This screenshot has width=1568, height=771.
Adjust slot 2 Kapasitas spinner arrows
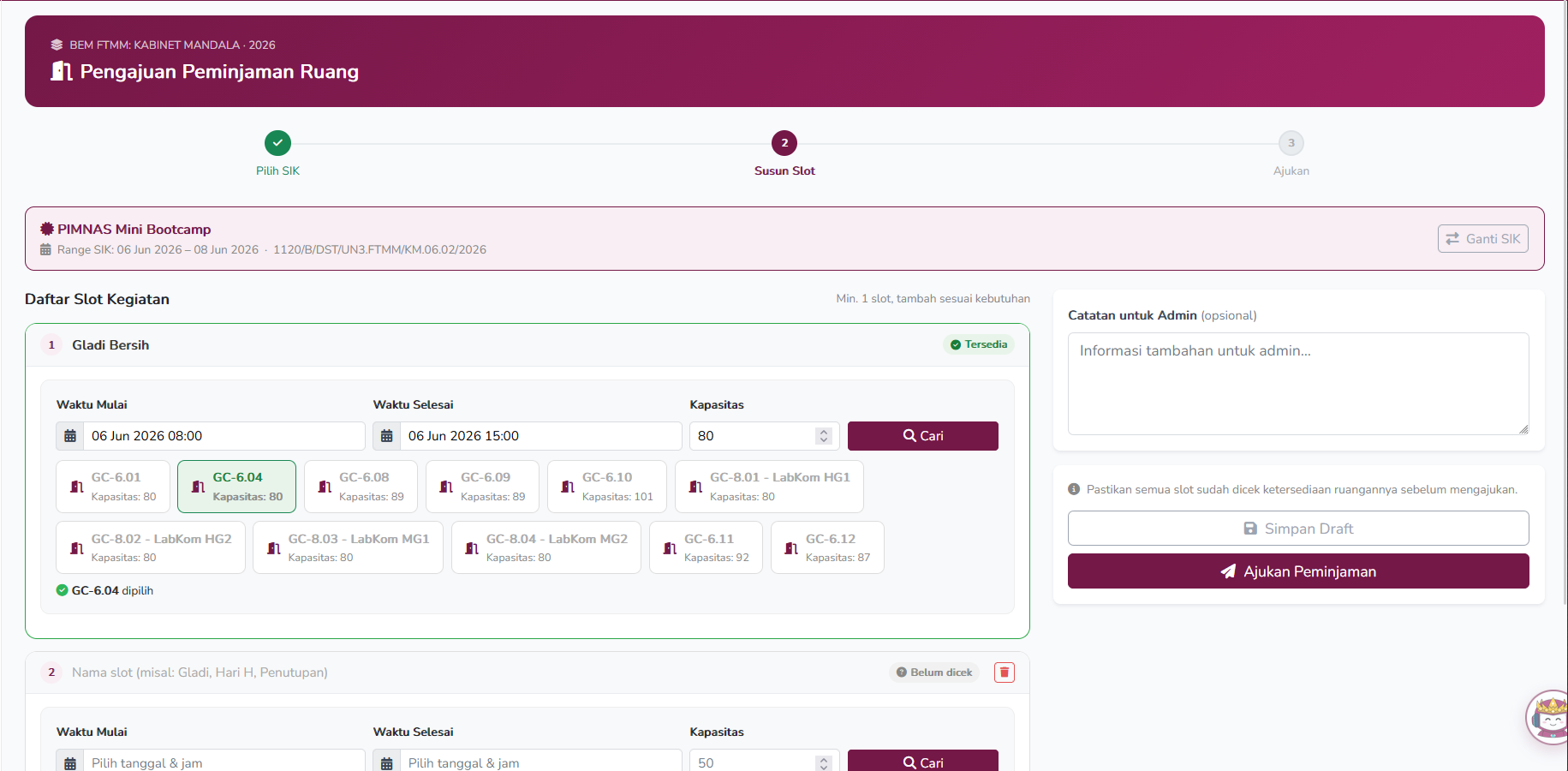tap(824, 762)
